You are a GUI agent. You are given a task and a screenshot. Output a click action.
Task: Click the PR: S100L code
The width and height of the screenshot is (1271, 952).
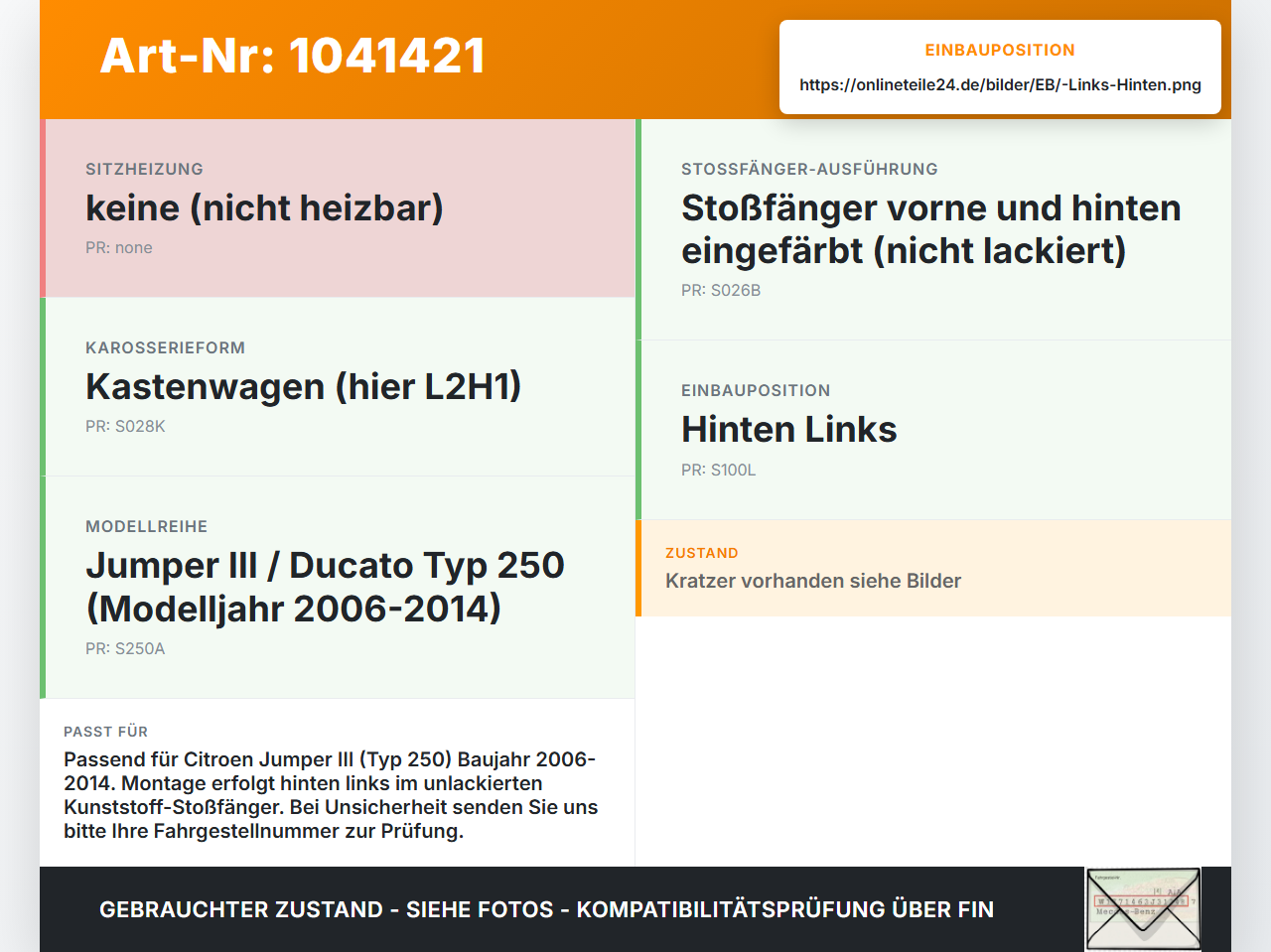pyautogui.click(x=719, y=470)
